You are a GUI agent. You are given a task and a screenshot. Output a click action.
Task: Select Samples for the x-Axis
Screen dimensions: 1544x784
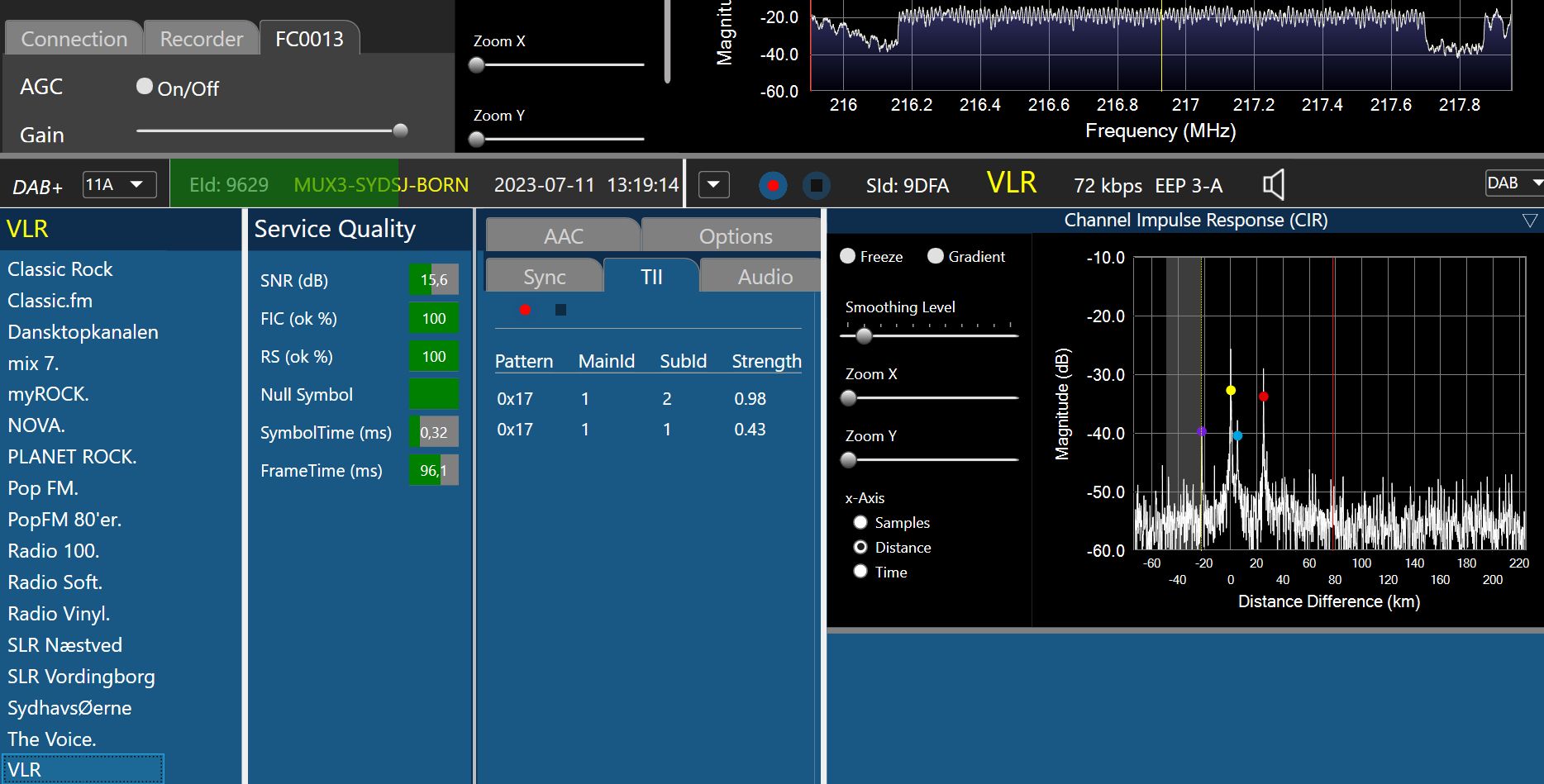click(x=860, y=522)
